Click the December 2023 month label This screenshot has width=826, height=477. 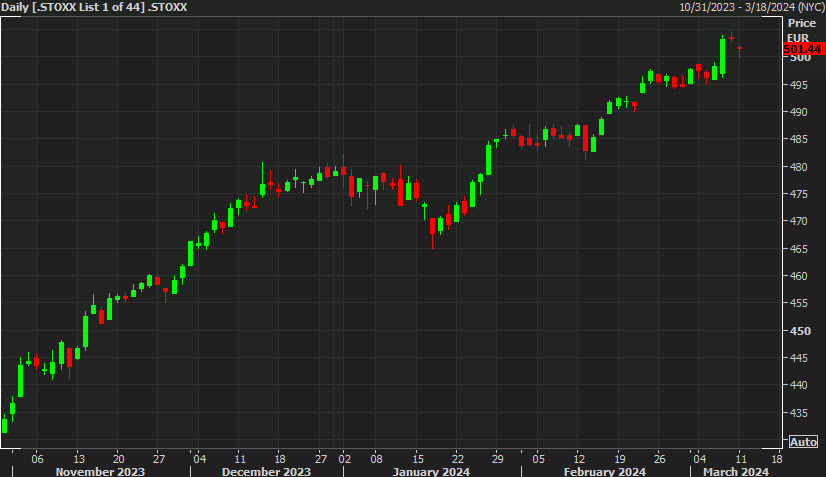tap(266, 471)
